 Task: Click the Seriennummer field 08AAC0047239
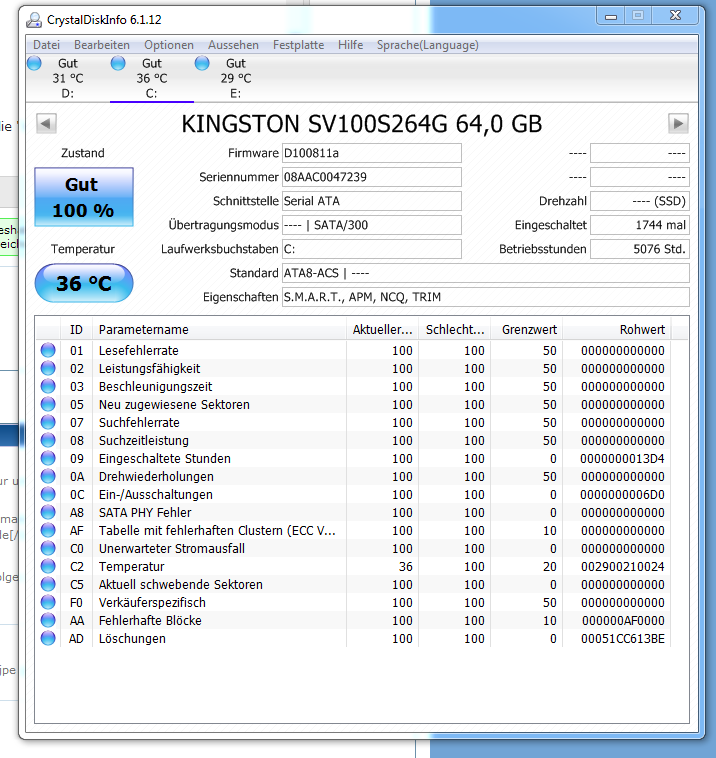371,177
